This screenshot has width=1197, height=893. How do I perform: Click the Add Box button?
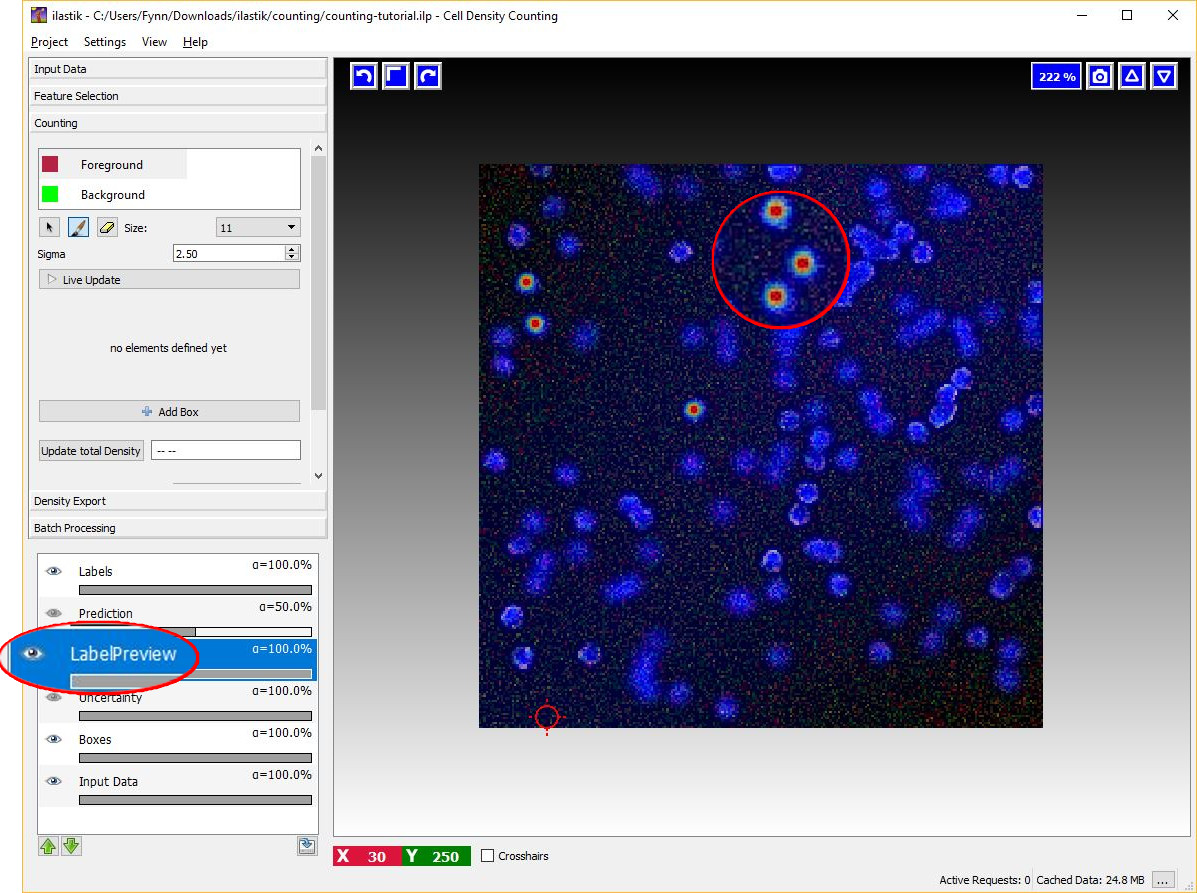click(169, 411)
